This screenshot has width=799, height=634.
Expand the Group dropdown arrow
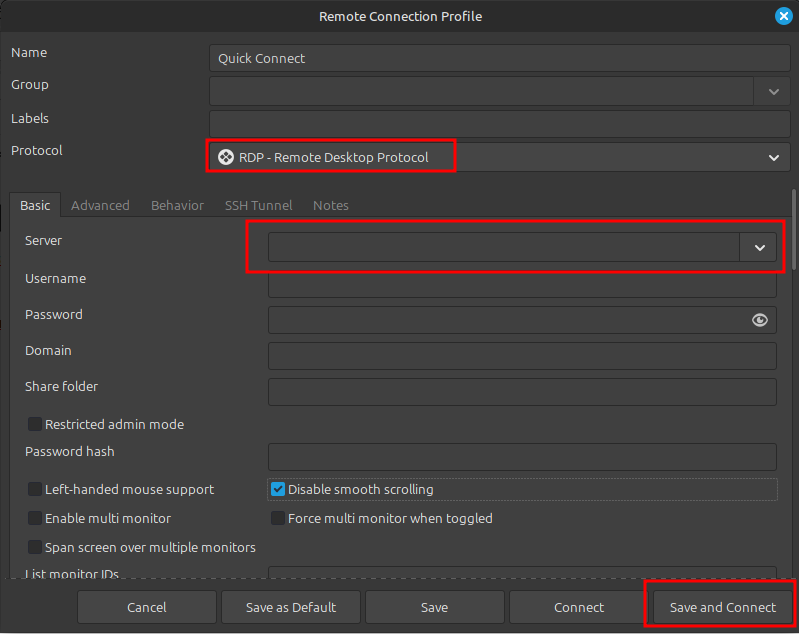[773, 91]
